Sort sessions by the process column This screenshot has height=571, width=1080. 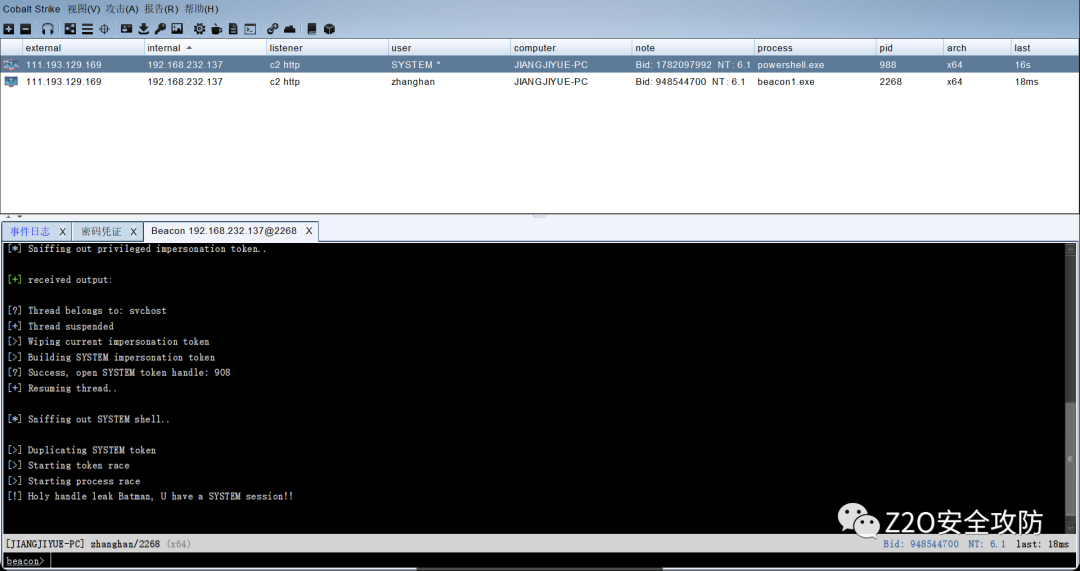(x=814, y=48)
